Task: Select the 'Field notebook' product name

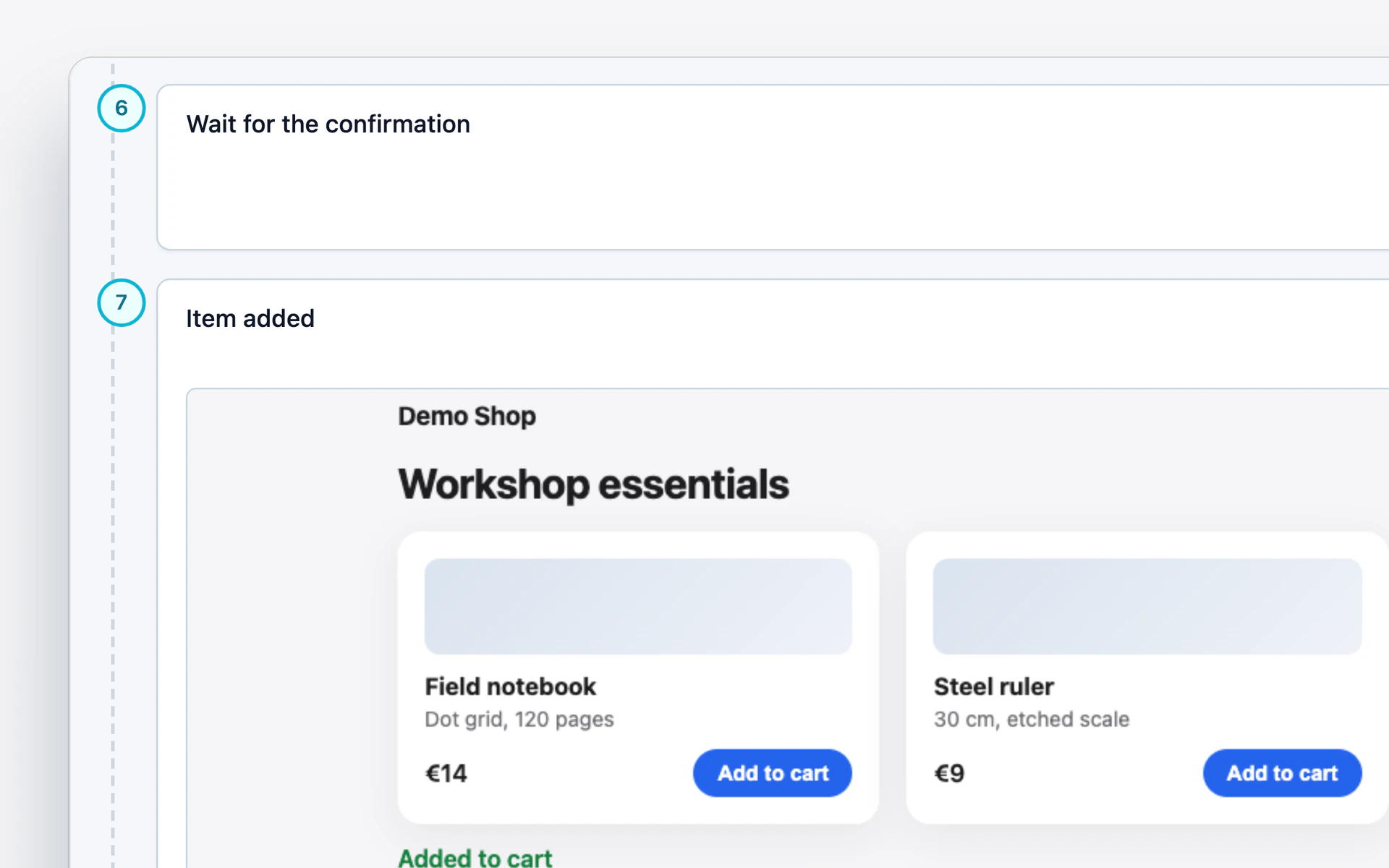Action: coord(510,686)
